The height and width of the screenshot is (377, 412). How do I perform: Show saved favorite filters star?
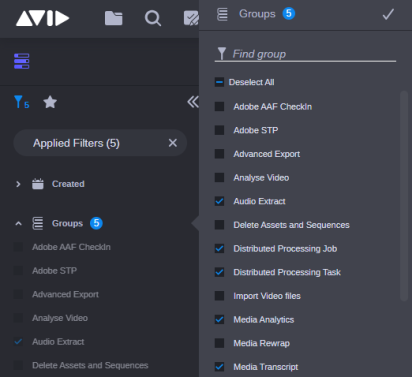point(50,102)
